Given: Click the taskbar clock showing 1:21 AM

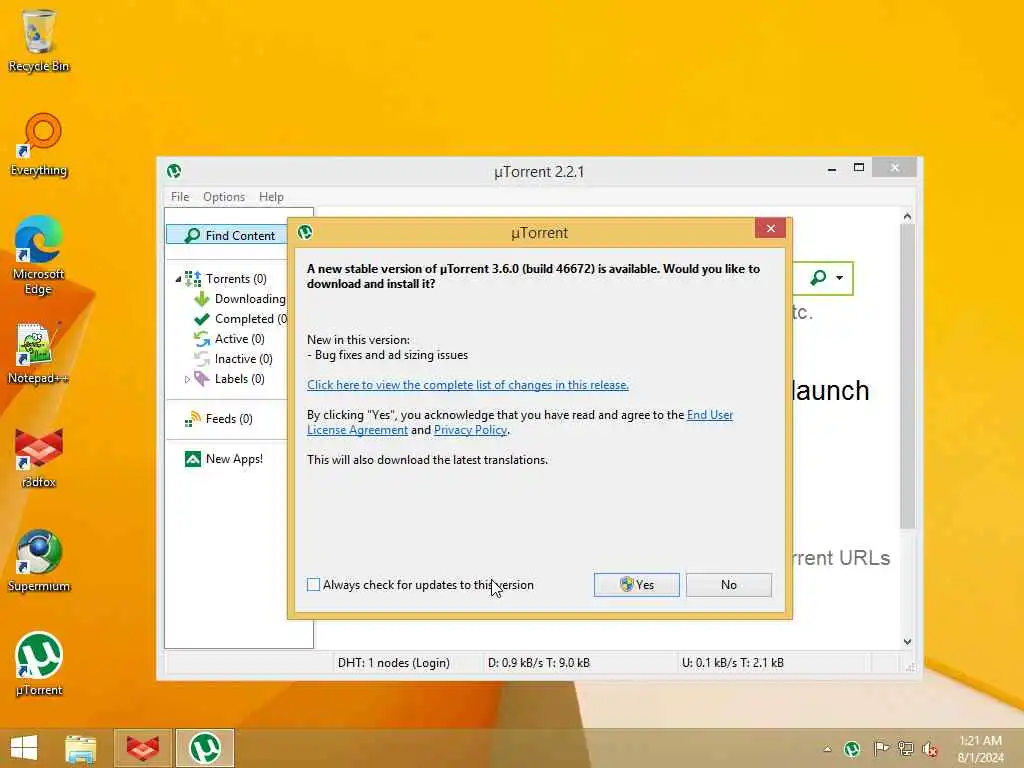Looking at the screenshot, I should (980, 749).
